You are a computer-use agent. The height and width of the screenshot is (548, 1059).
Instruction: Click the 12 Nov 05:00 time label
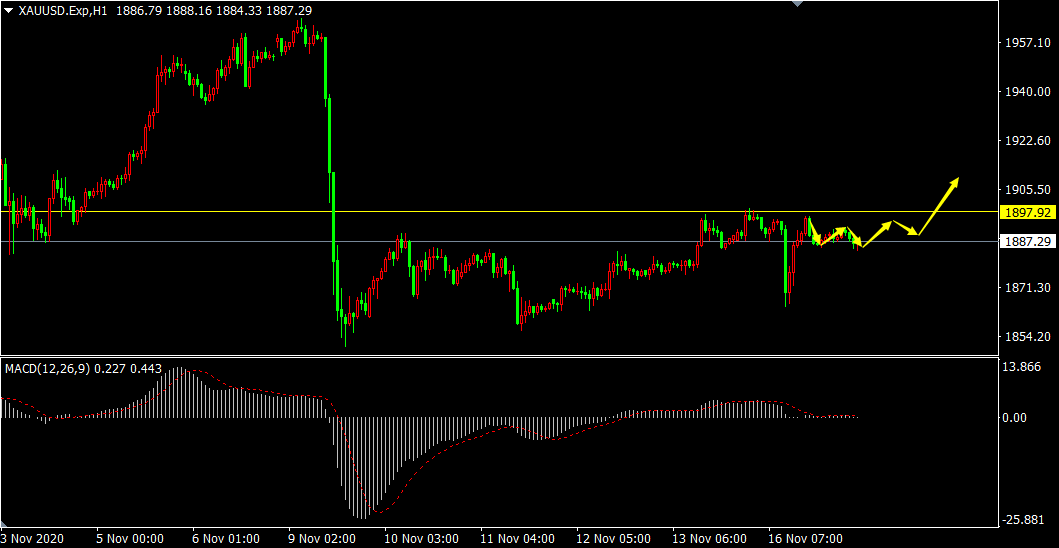[613, 539]
